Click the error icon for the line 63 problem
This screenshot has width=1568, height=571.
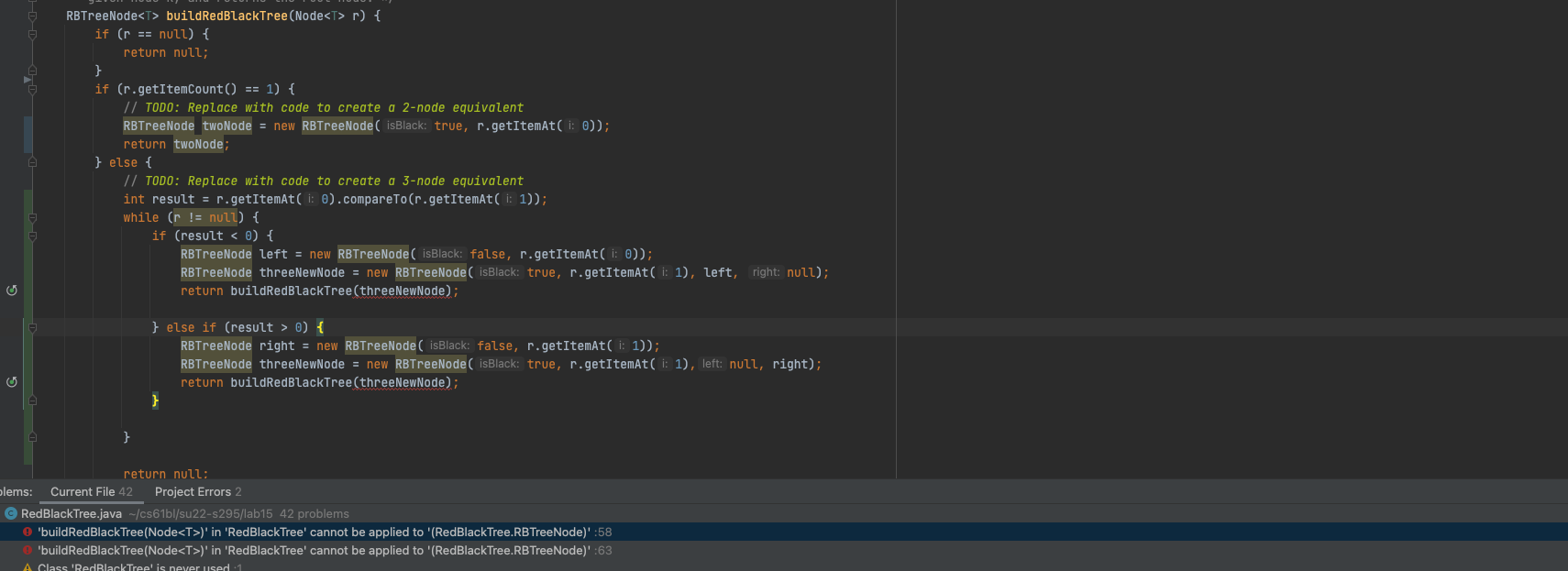coord(28,551)
